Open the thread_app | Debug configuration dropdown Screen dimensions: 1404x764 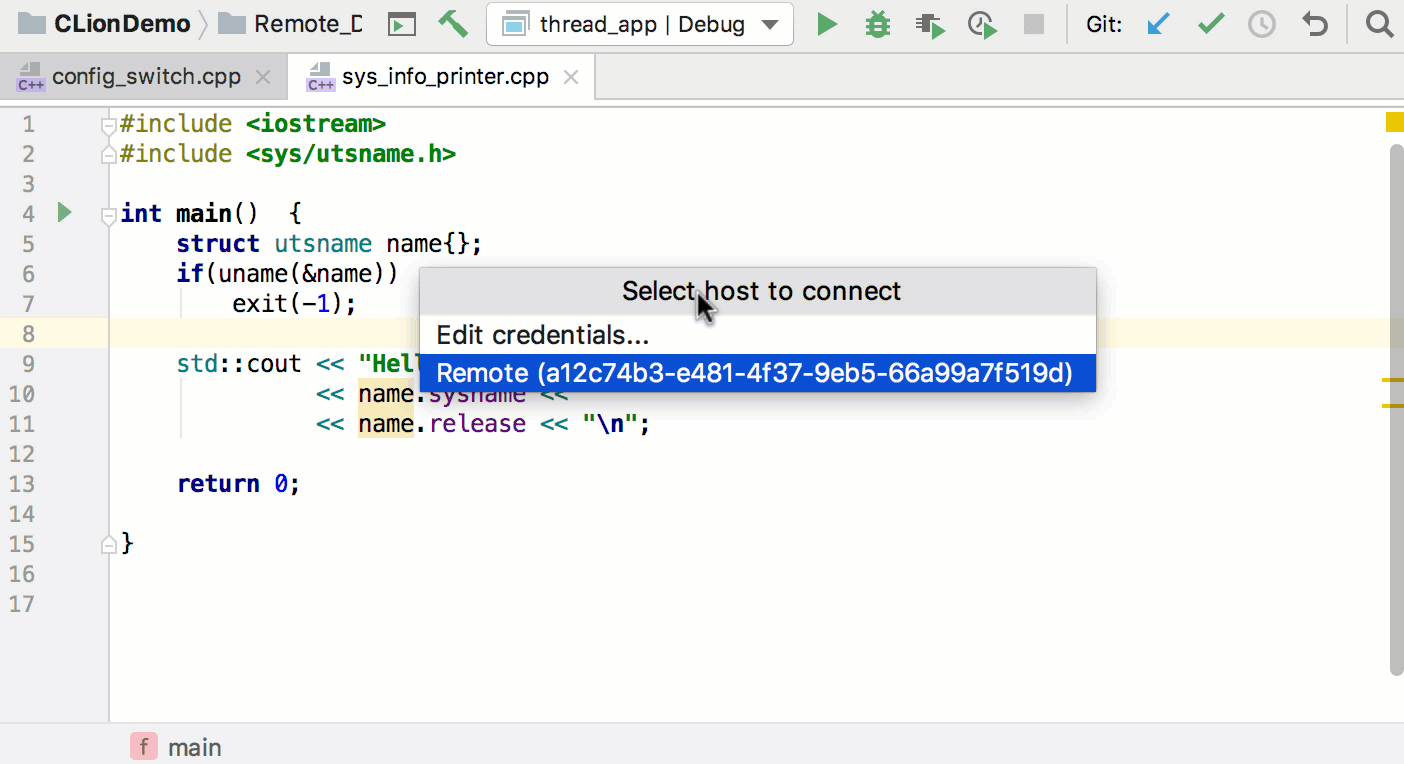(x=640, y=23)
